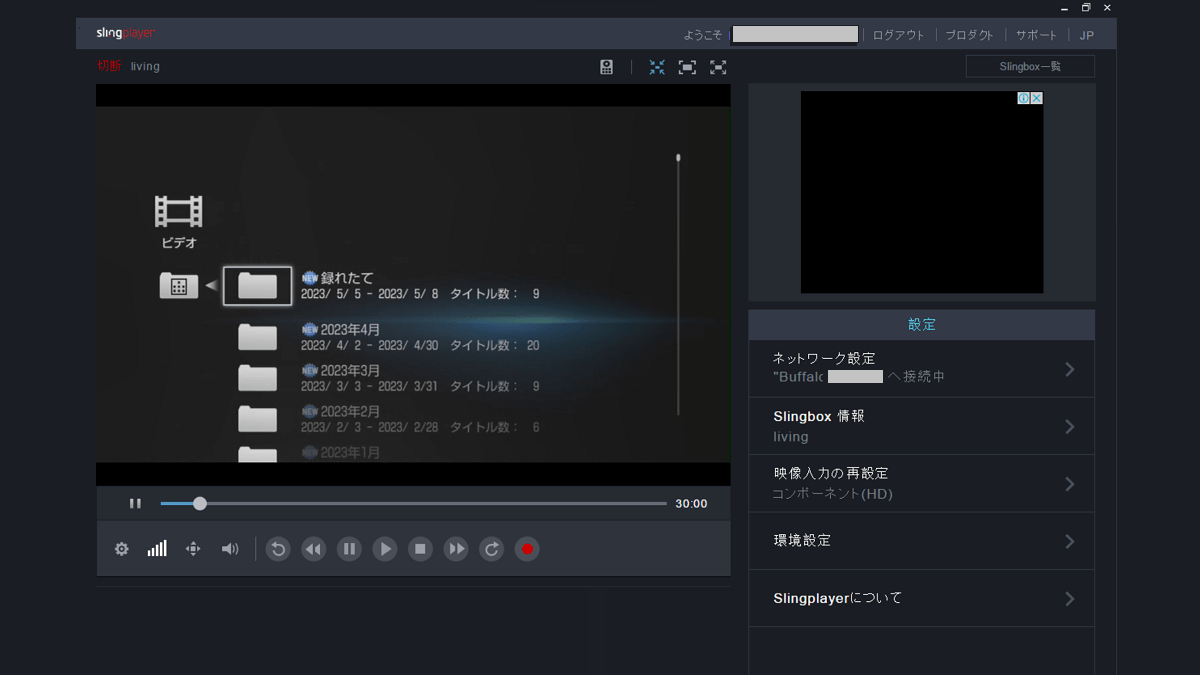1200x675 pixels.
Task: Click the 30:00 time label
Action: pyautogui.click(x=691, y=504)
